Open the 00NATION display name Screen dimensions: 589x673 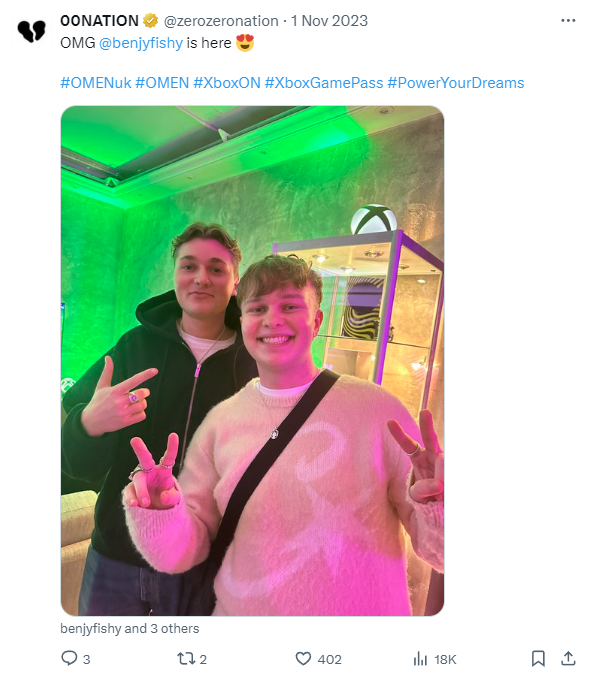coord(99,21)
